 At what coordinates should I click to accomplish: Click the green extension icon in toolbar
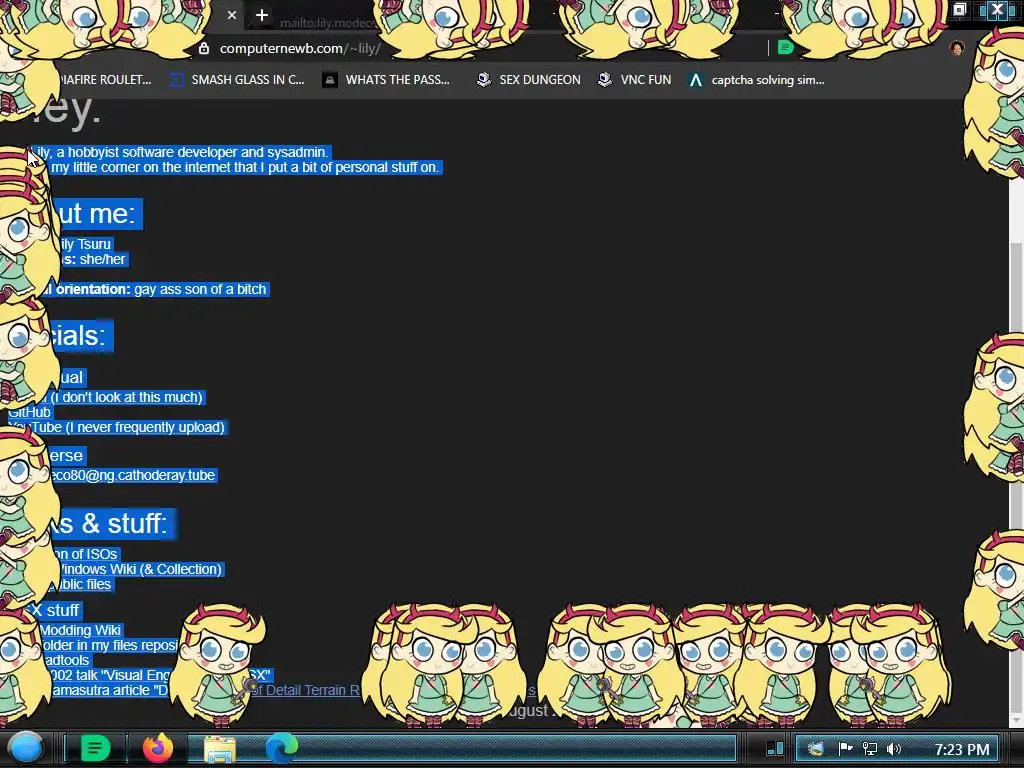coord(786,48)
